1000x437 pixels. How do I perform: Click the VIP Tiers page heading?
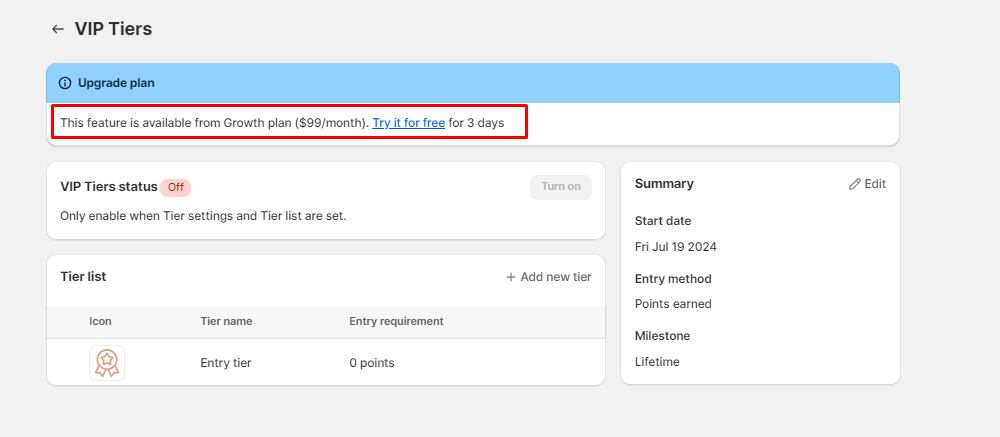(113, 29)
